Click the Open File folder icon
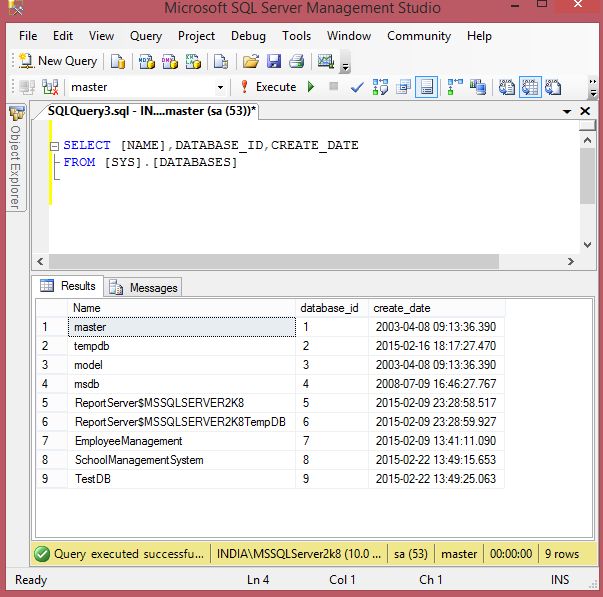The height and width of the screenshot is (597, 603). 251,61
